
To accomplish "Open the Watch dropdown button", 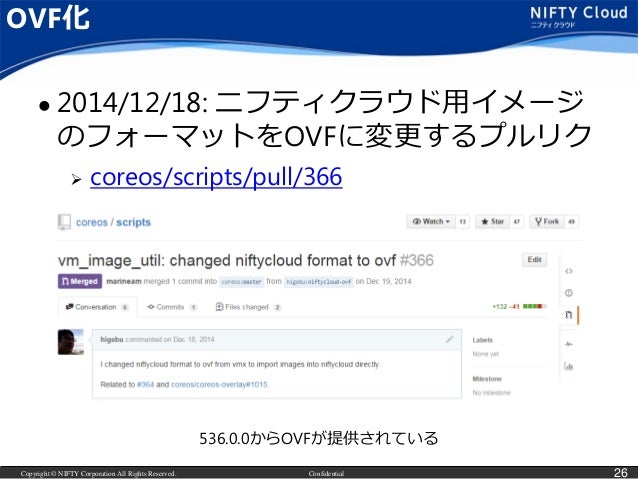I will (x=431, y=221).
